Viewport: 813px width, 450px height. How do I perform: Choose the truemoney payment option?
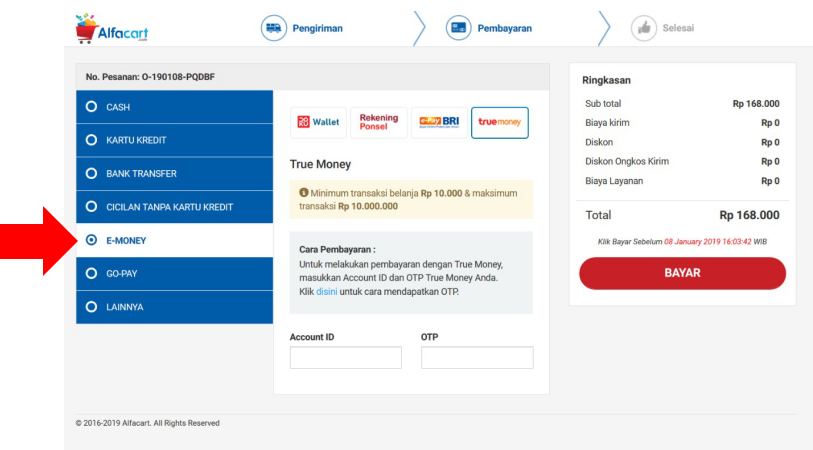point(500,122)
